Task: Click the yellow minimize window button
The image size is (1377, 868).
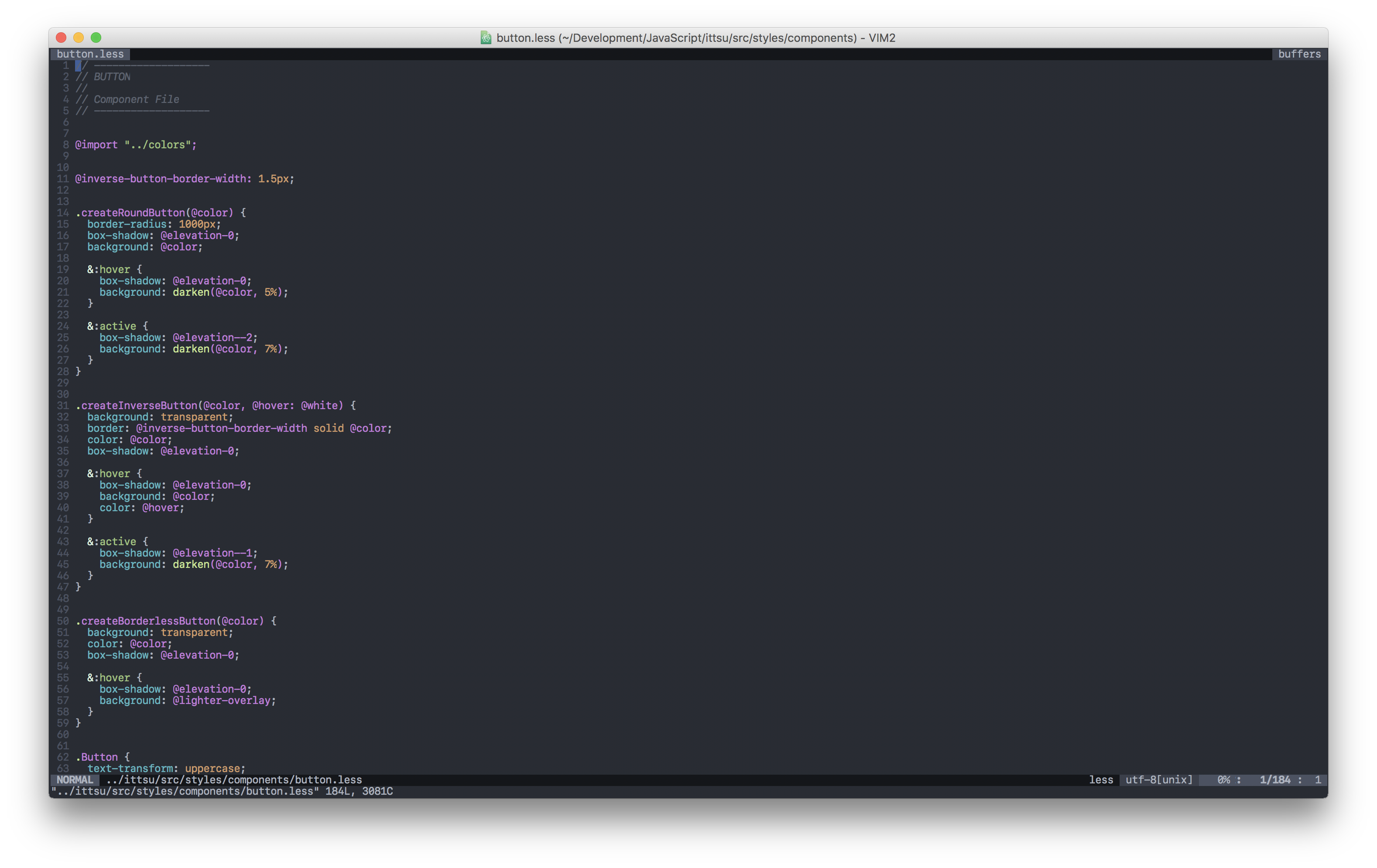Action: (79, 38)
